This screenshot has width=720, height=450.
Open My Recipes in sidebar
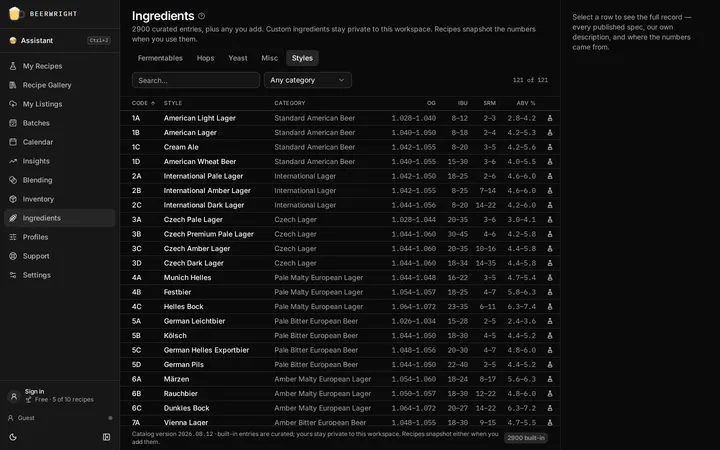pyautogui.click(x=60, y=66)
